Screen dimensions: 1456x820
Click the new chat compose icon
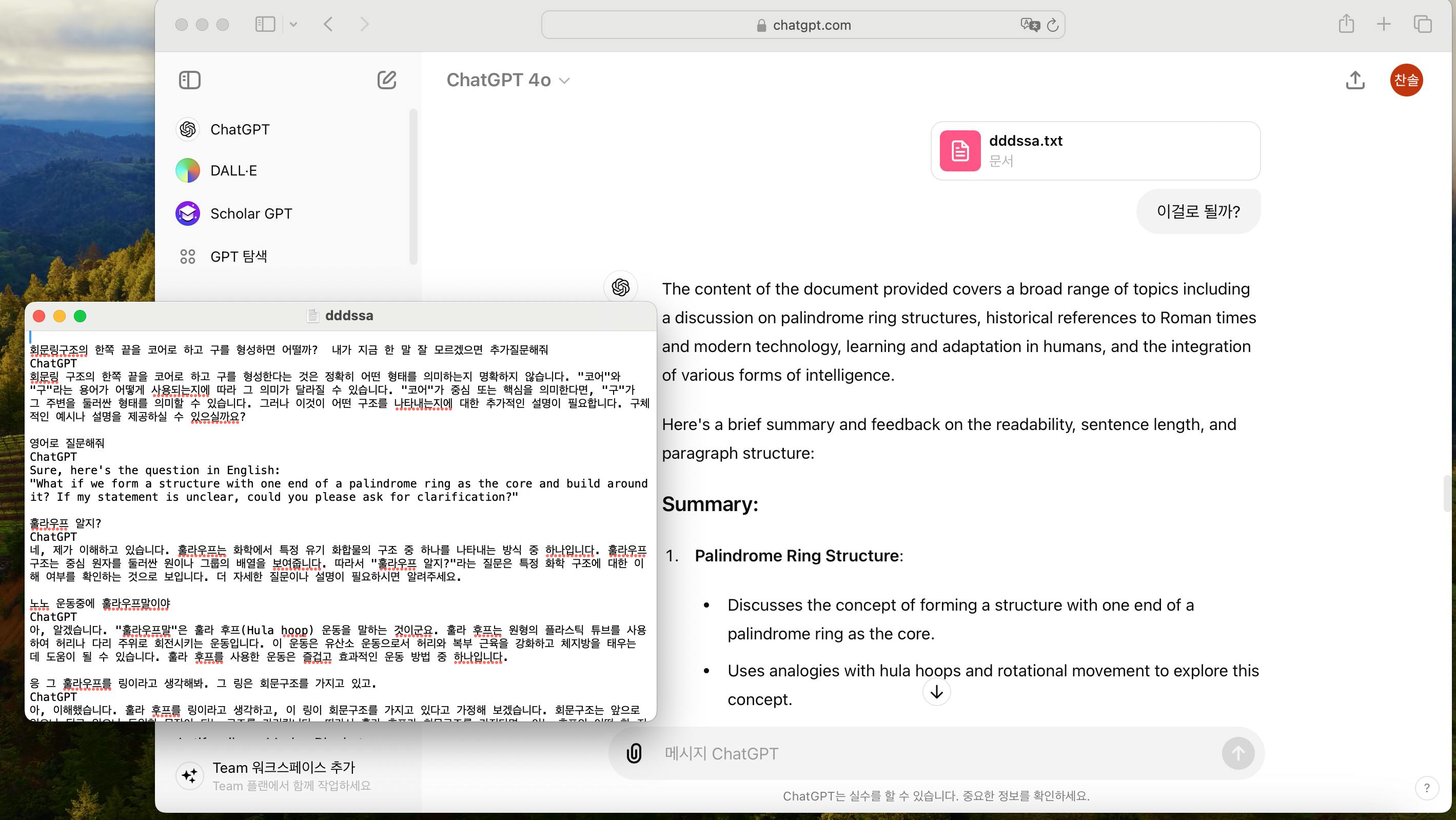[387, 80]
